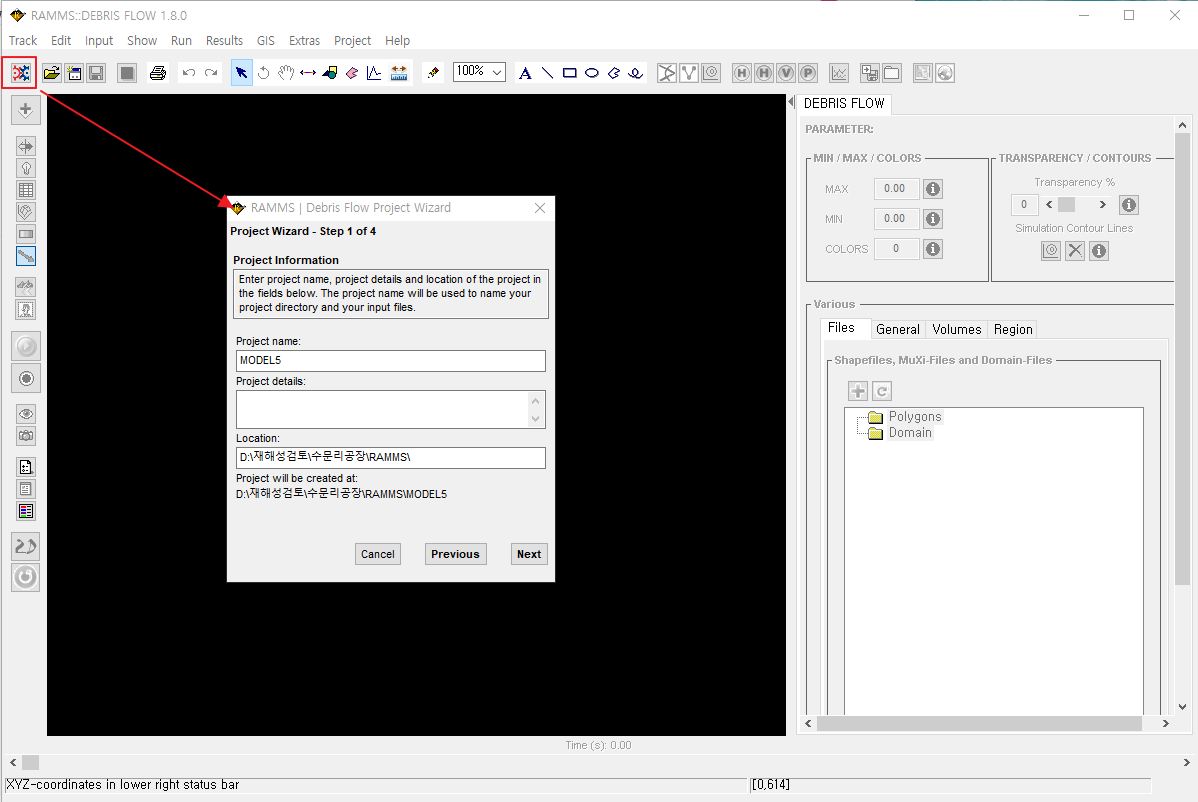
Task: Click the Undo arrow icon
Action: (189, 73)
